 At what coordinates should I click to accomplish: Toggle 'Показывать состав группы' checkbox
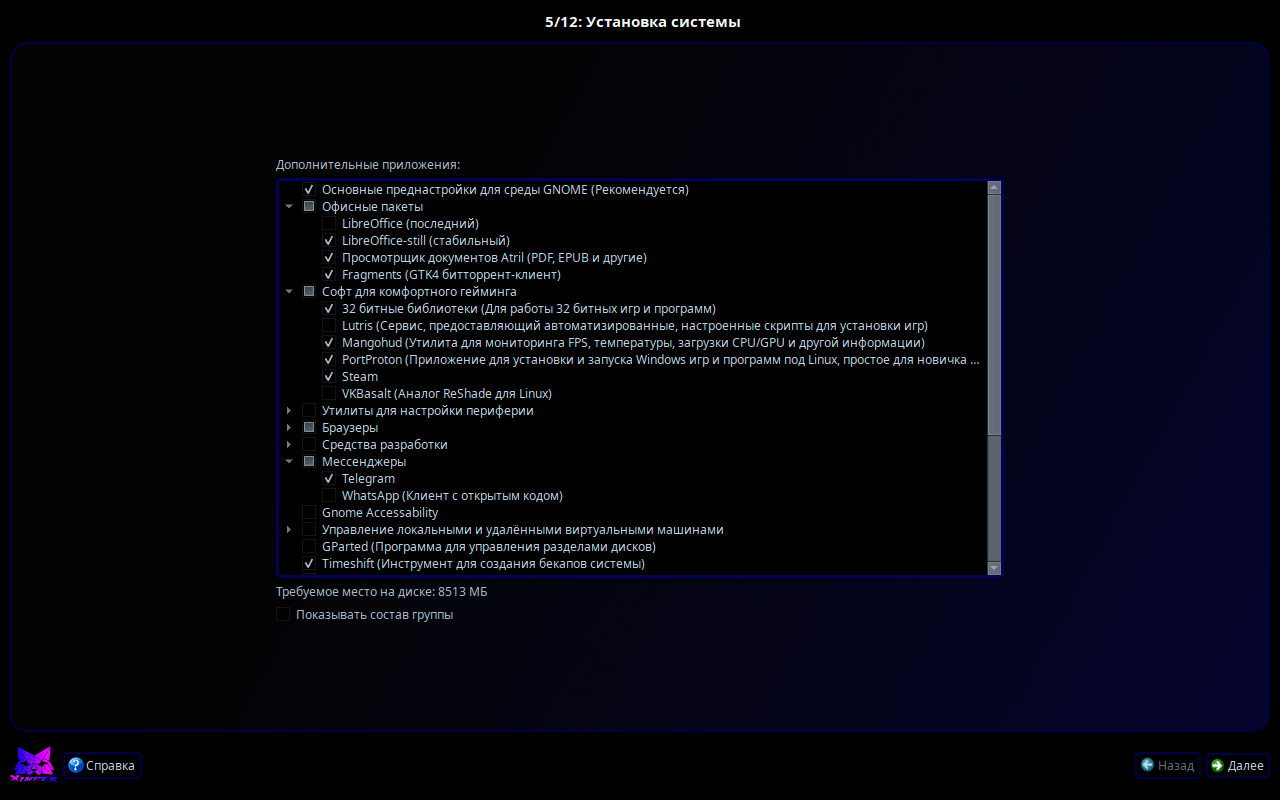[283, 614]
